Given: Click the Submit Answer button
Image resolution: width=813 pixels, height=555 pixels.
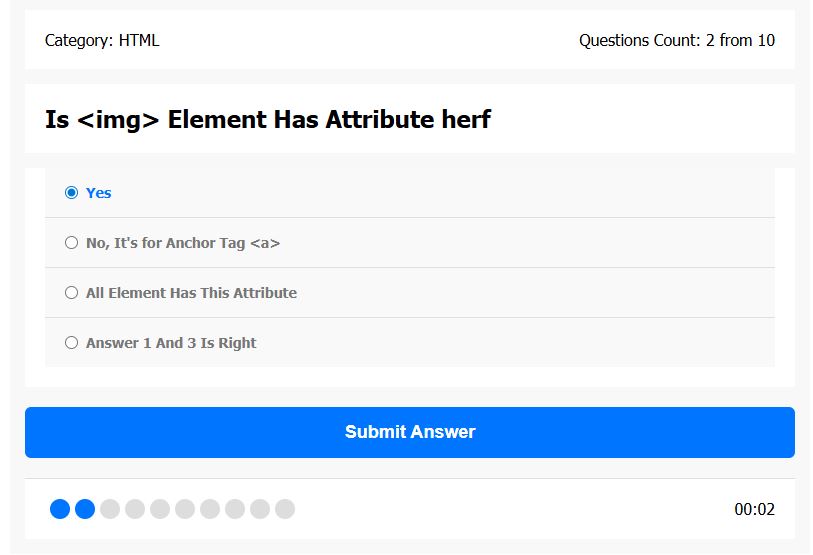Looking at the screenshot, I should tap(410, 432).
